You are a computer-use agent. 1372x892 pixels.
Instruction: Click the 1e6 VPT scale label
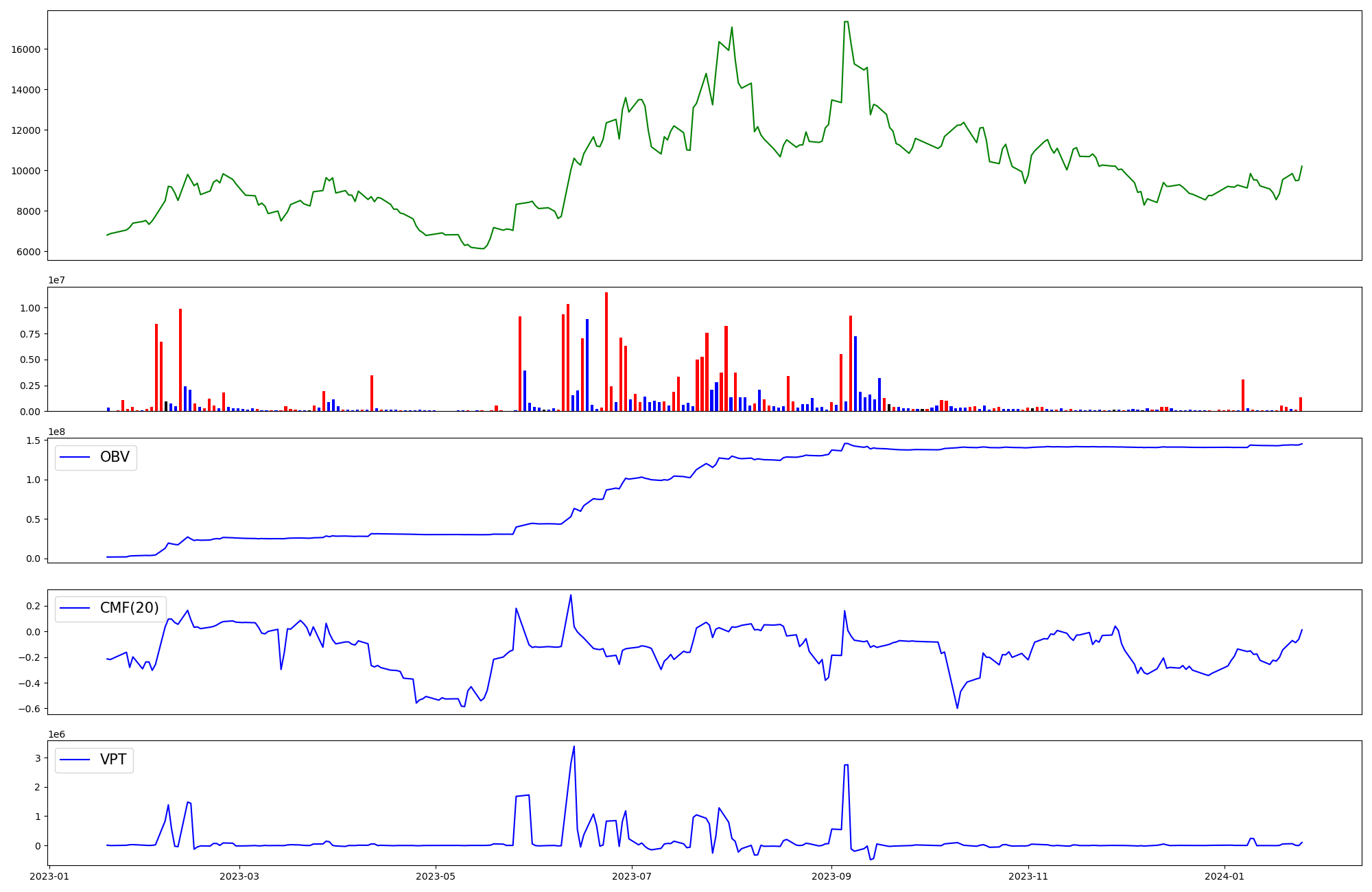pyautogui.click(x=57, y=734)
